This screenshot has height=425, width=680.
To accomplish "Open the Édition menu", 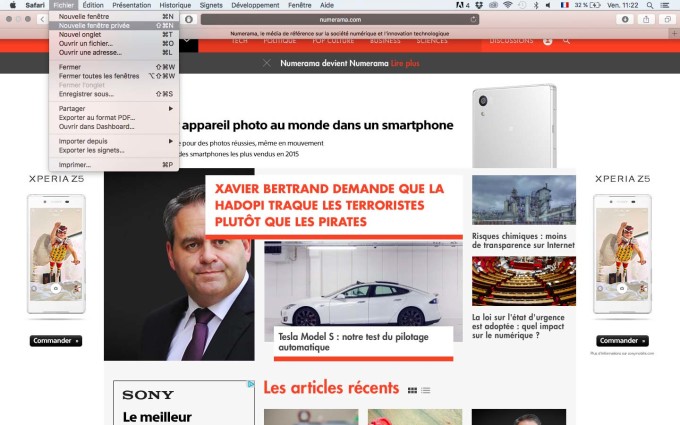I will coord(93,5).
